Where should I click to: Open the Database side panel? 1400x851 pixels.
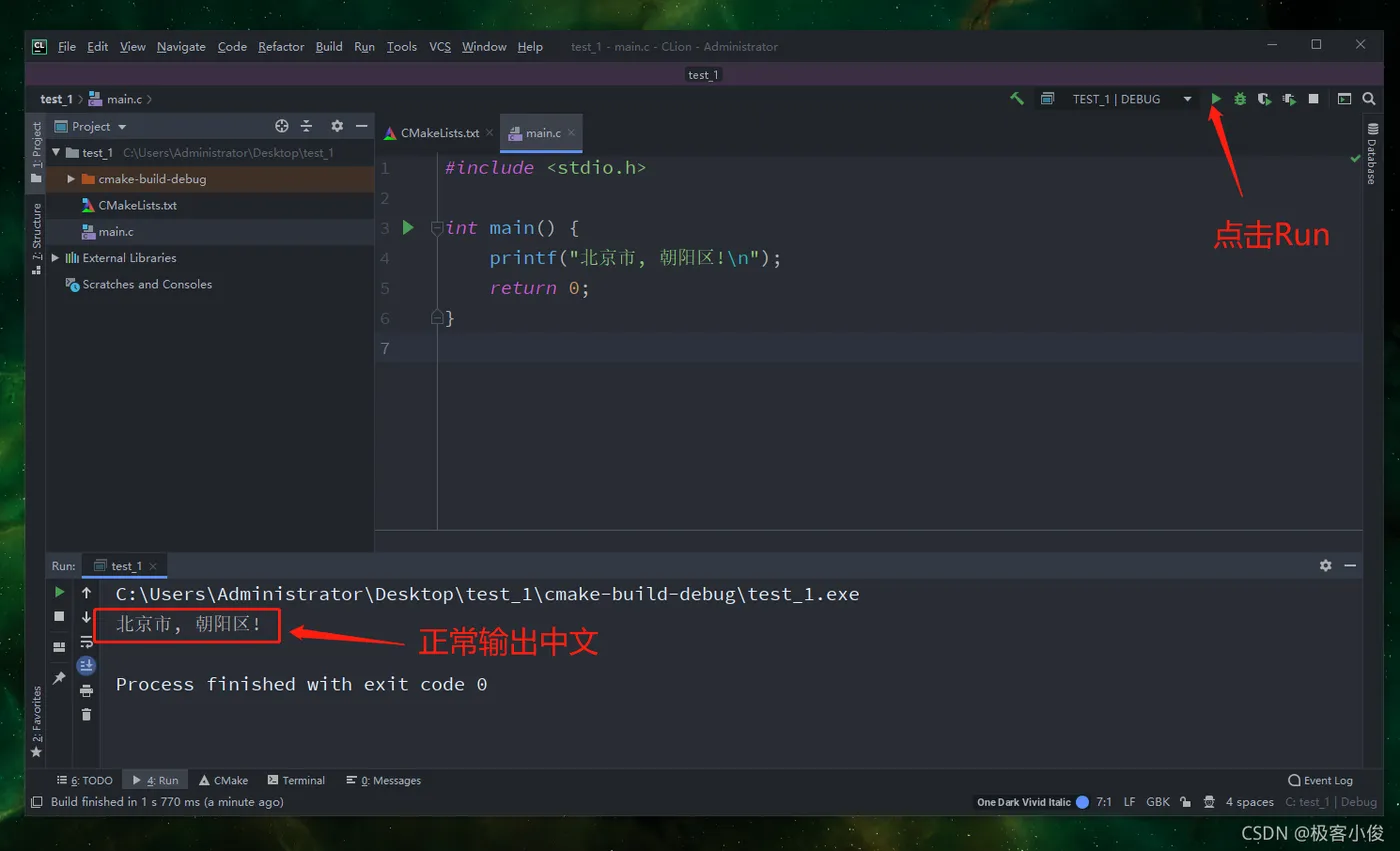tap(1372, 153)
